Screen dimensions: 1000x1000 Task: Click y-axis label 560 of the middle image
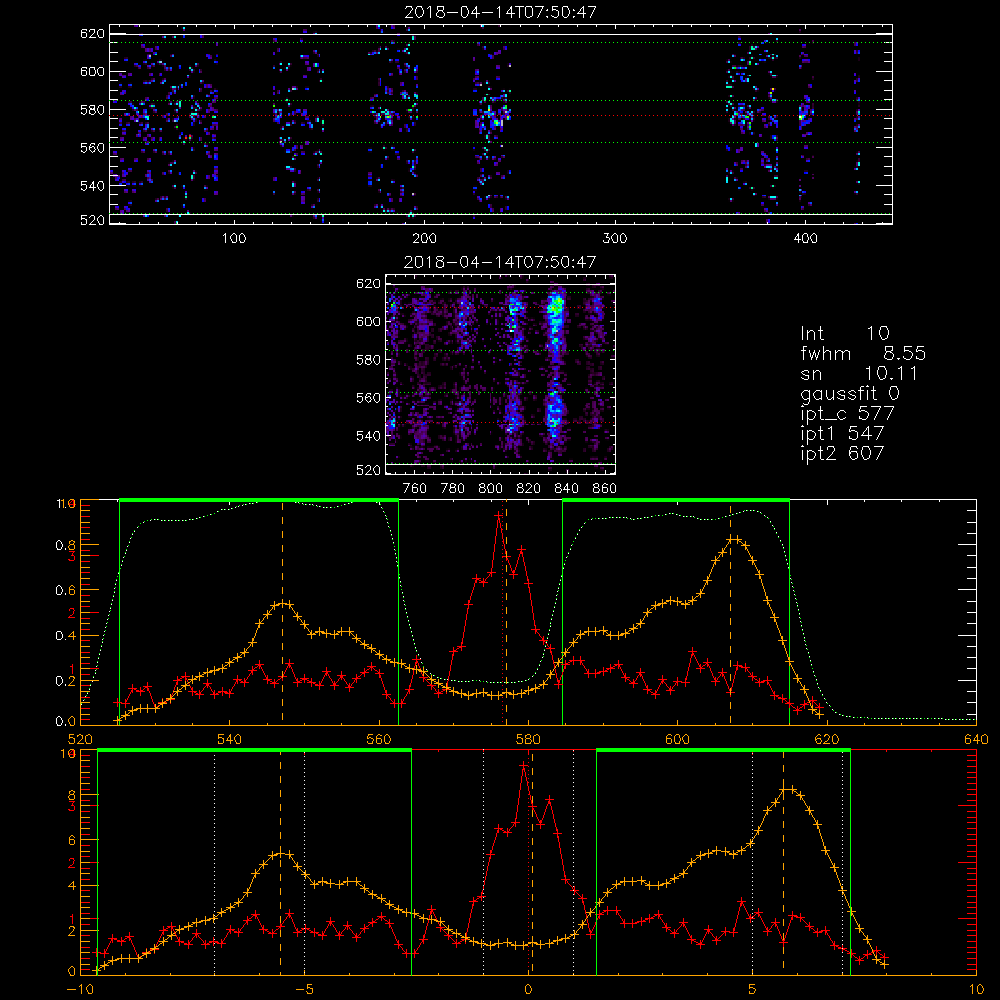pyautogui.click(x=368, y=398)
